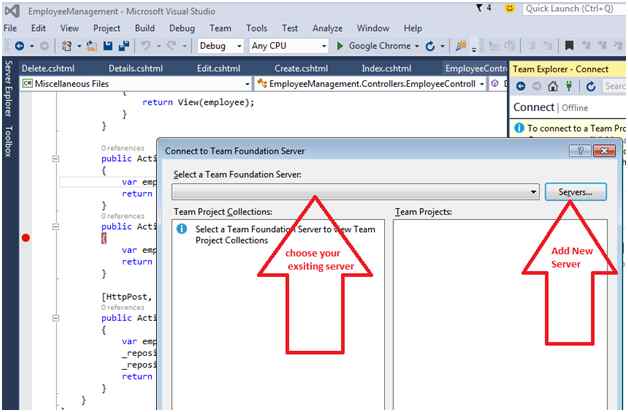Click the Team Explorer green Connect plug icon
The image size is (628, 412).
pyautogui.click(x=568, y=86)
